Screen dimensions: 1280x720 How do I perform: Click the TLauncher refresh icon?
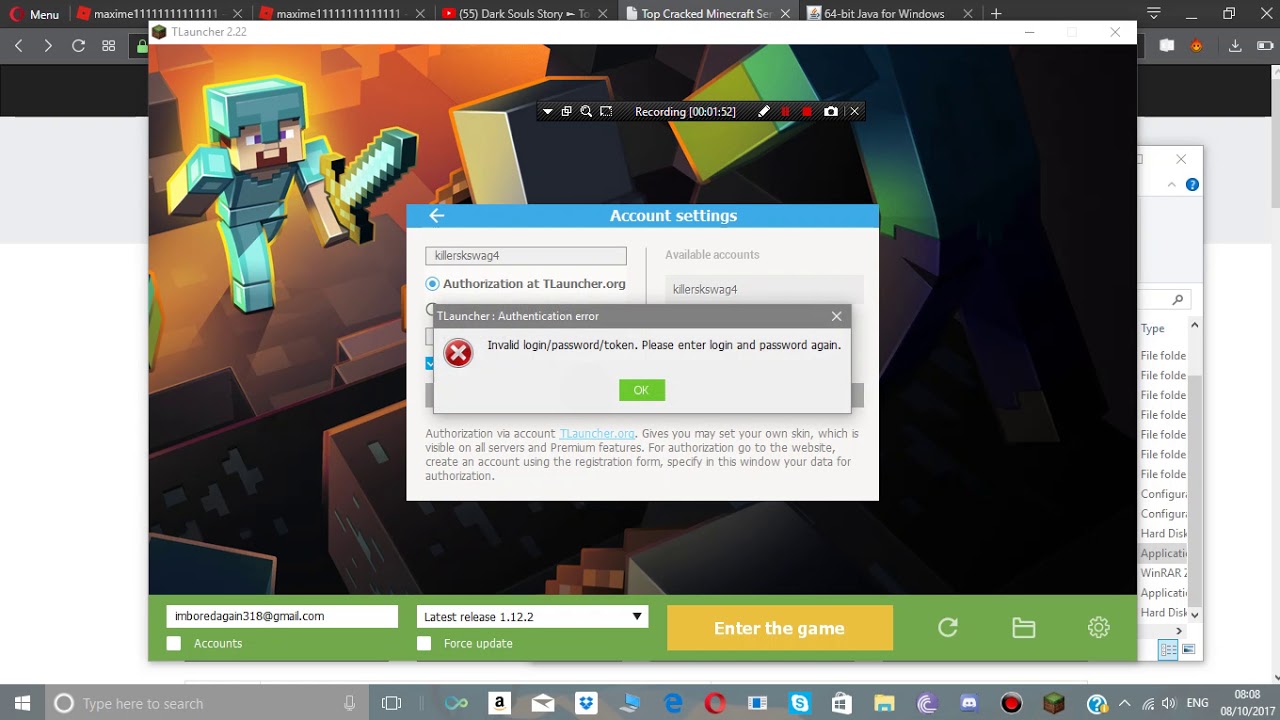(948, 628)
